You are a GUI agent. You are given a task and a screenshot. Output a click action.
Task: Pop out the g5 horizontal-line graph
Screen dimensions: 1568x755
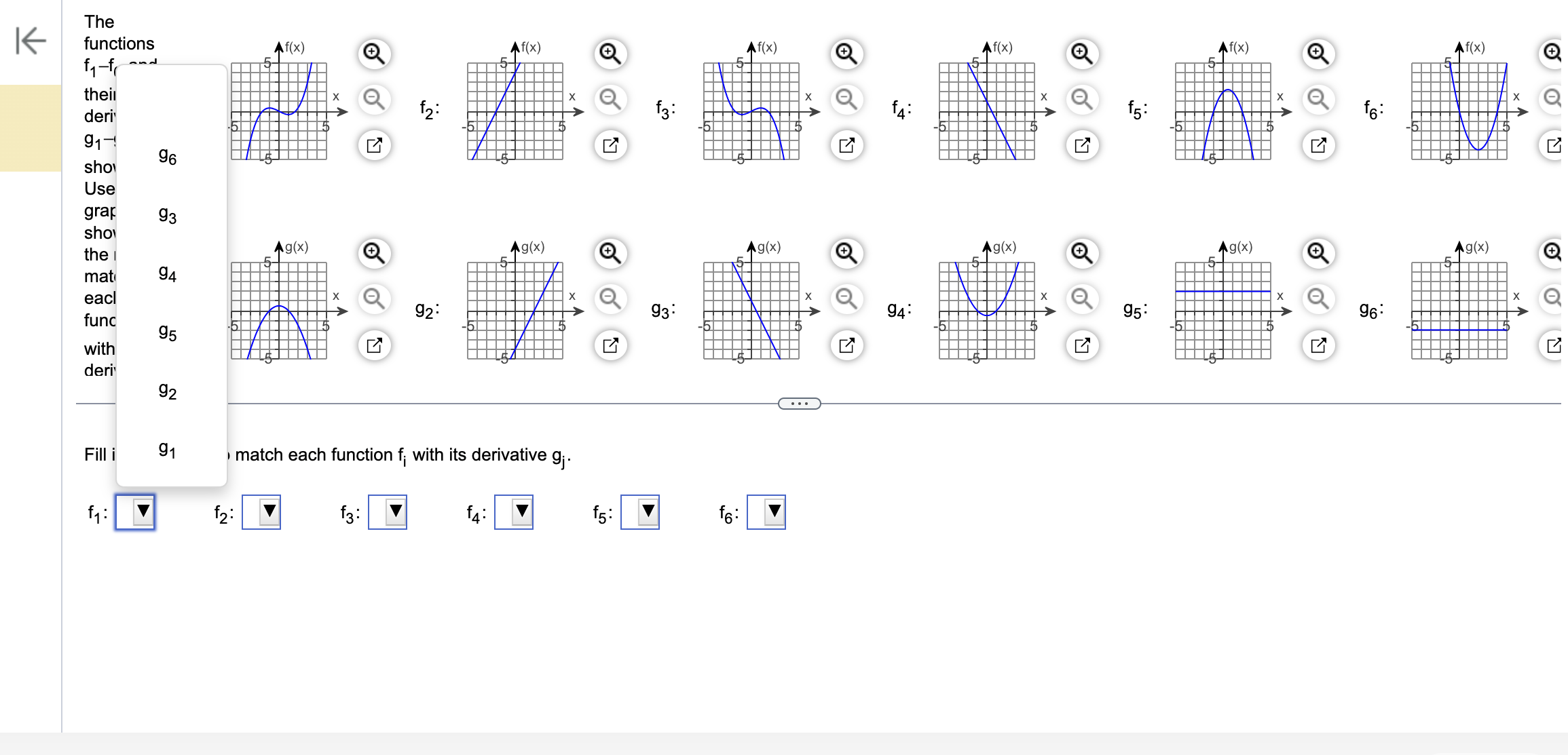click(x=1318, y=345)
